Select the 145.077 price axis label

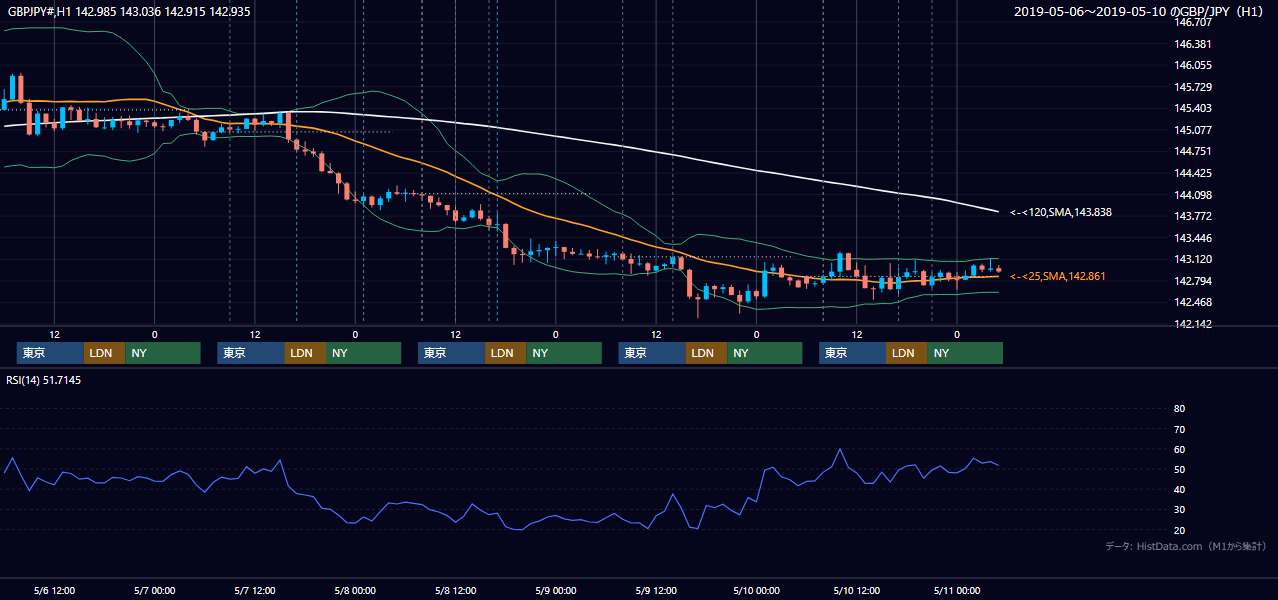pyautogui.click(x=1192, y=130)
